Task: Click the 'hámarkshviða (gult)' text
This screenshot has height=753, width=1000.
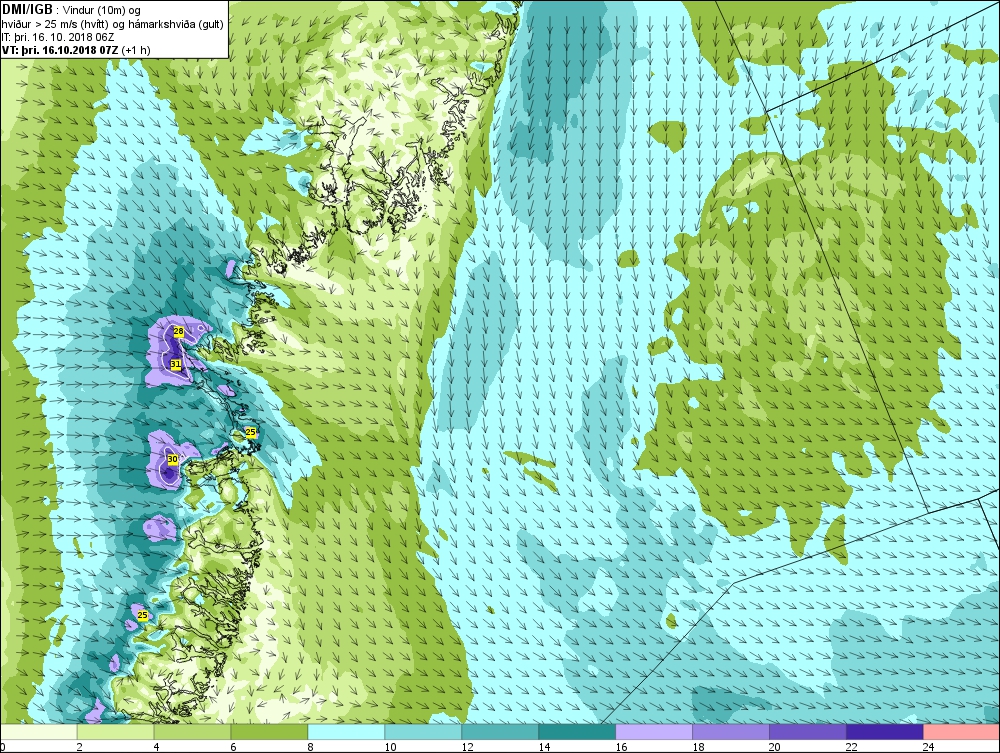Action: (x=175, y=24)
